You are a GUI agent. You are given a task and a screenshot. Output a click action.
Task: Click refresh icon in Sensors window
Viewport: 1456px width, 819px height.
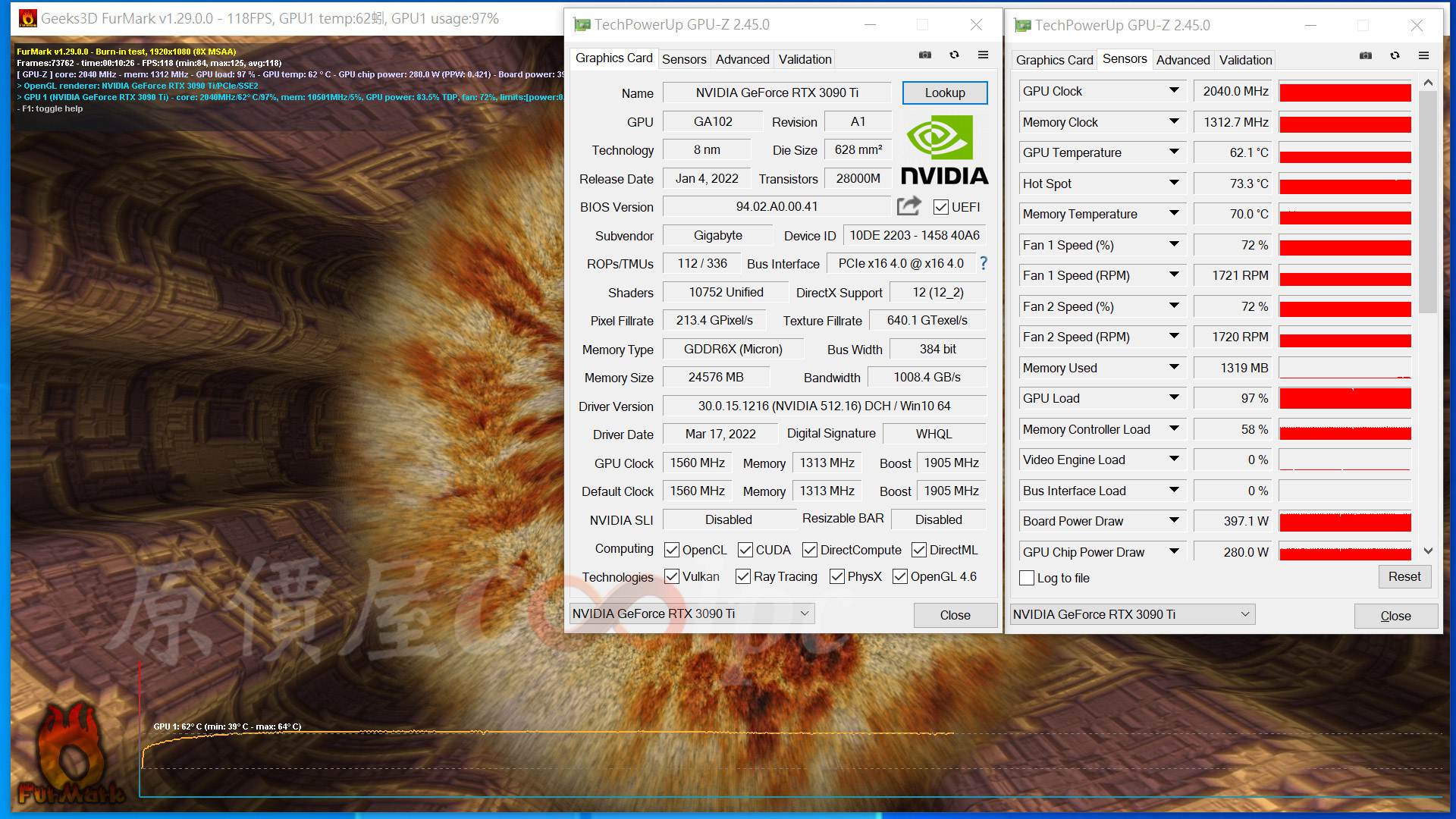1395,55
